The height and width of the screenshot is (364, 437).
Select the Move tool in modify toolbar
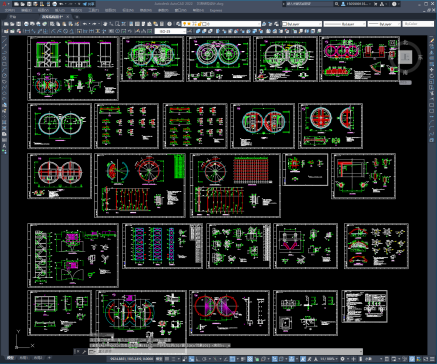click(432, 70)
